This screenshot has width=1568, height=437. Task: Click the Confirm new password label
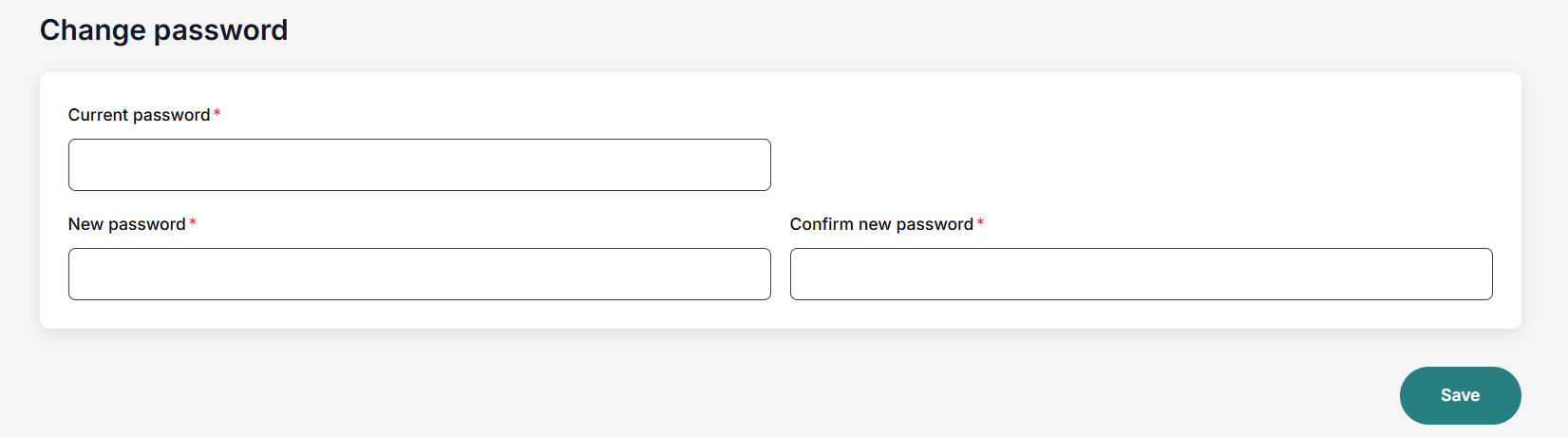click(881, 224)
